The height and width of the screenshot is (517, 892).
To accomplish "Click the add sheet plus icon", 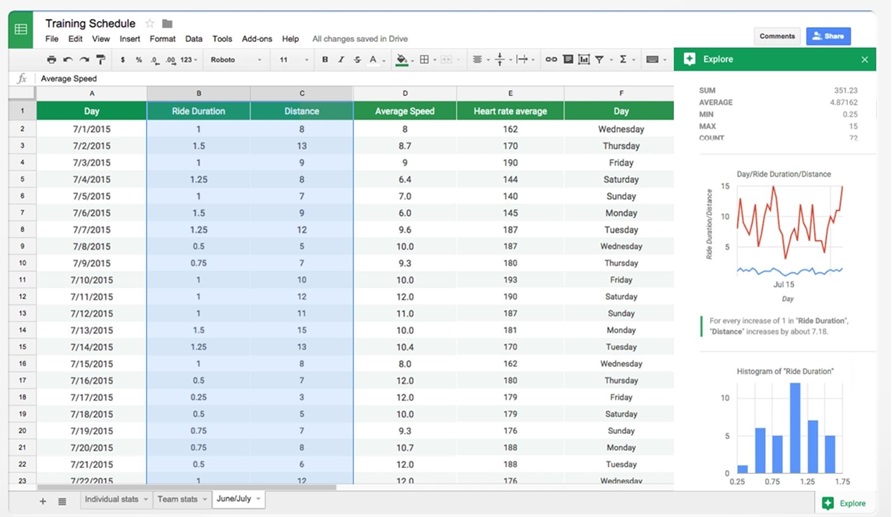I will [x=42, y=501].
